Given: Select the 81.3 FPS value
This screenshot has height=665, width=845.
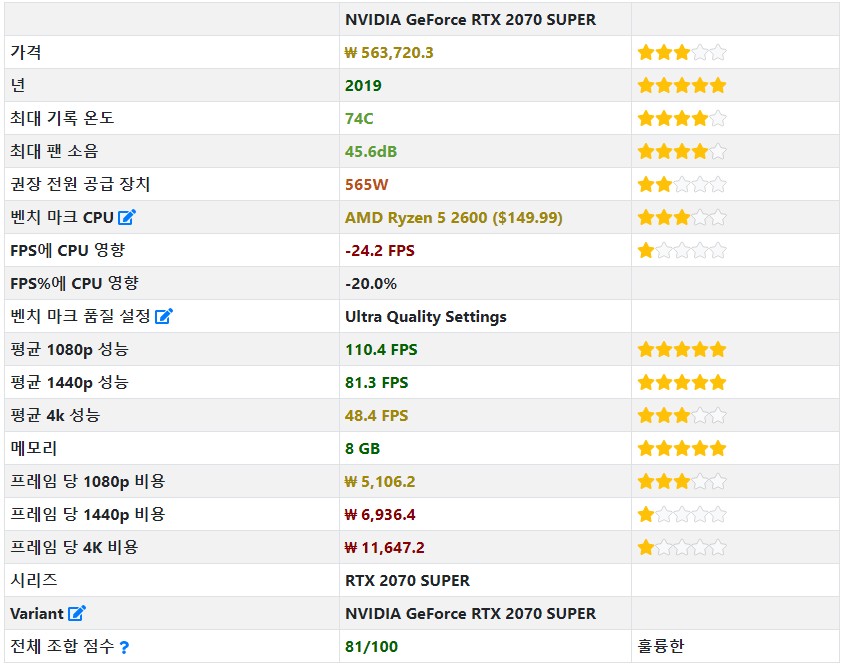Looking at the screenshot, I should coord(377,383).
